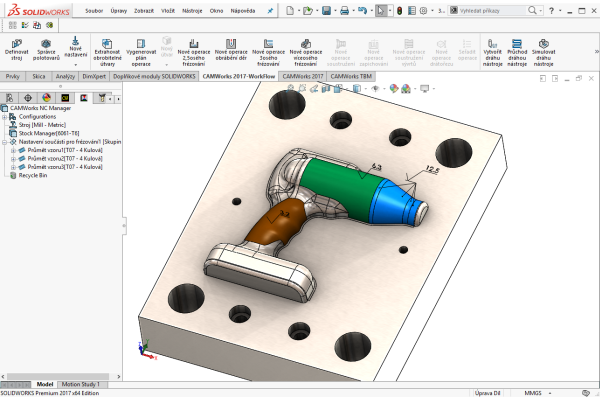
Task: Open the Soubor menu
Action: (x=94, y=11)
